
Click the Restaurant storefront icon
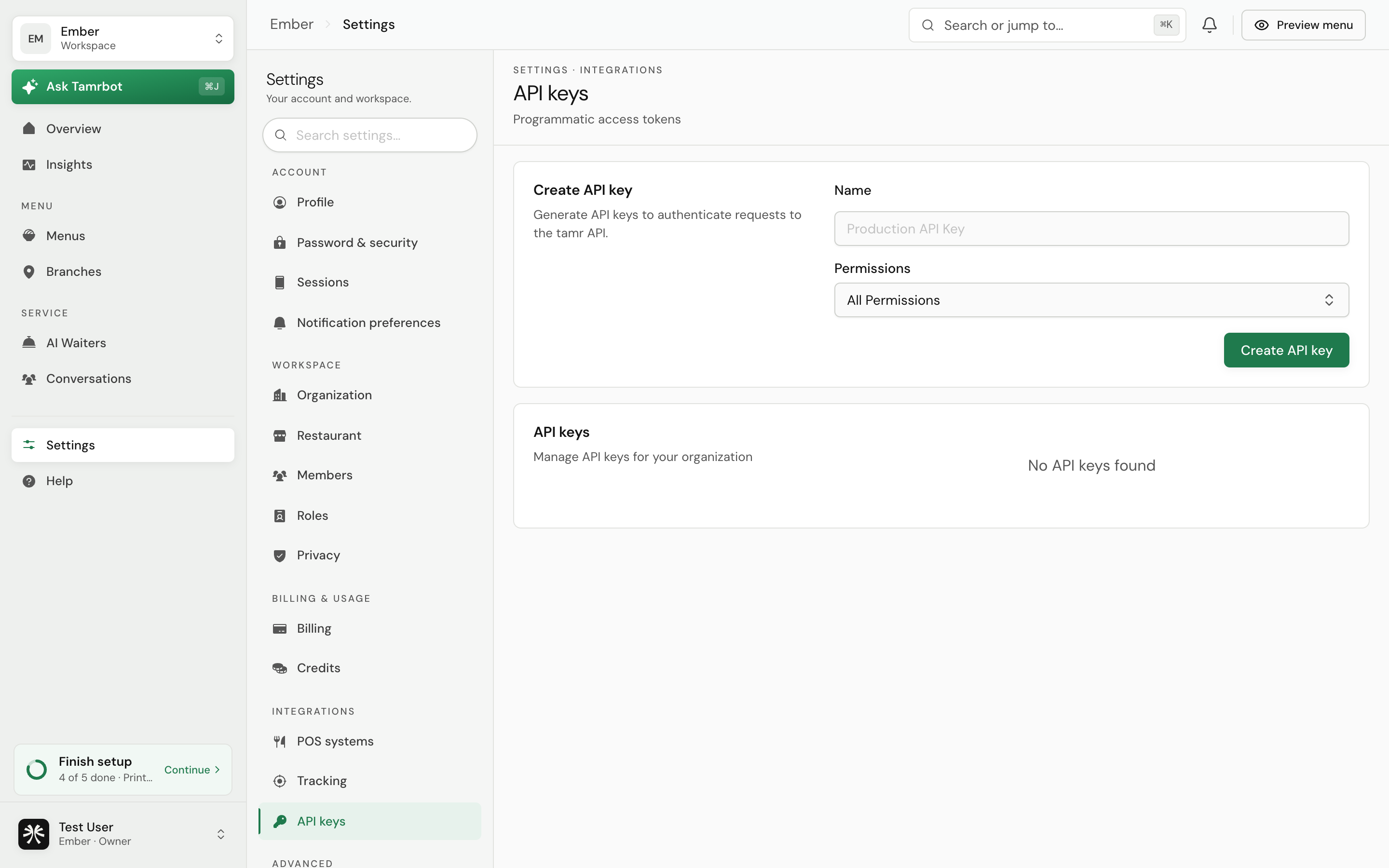tap(280, 436)
